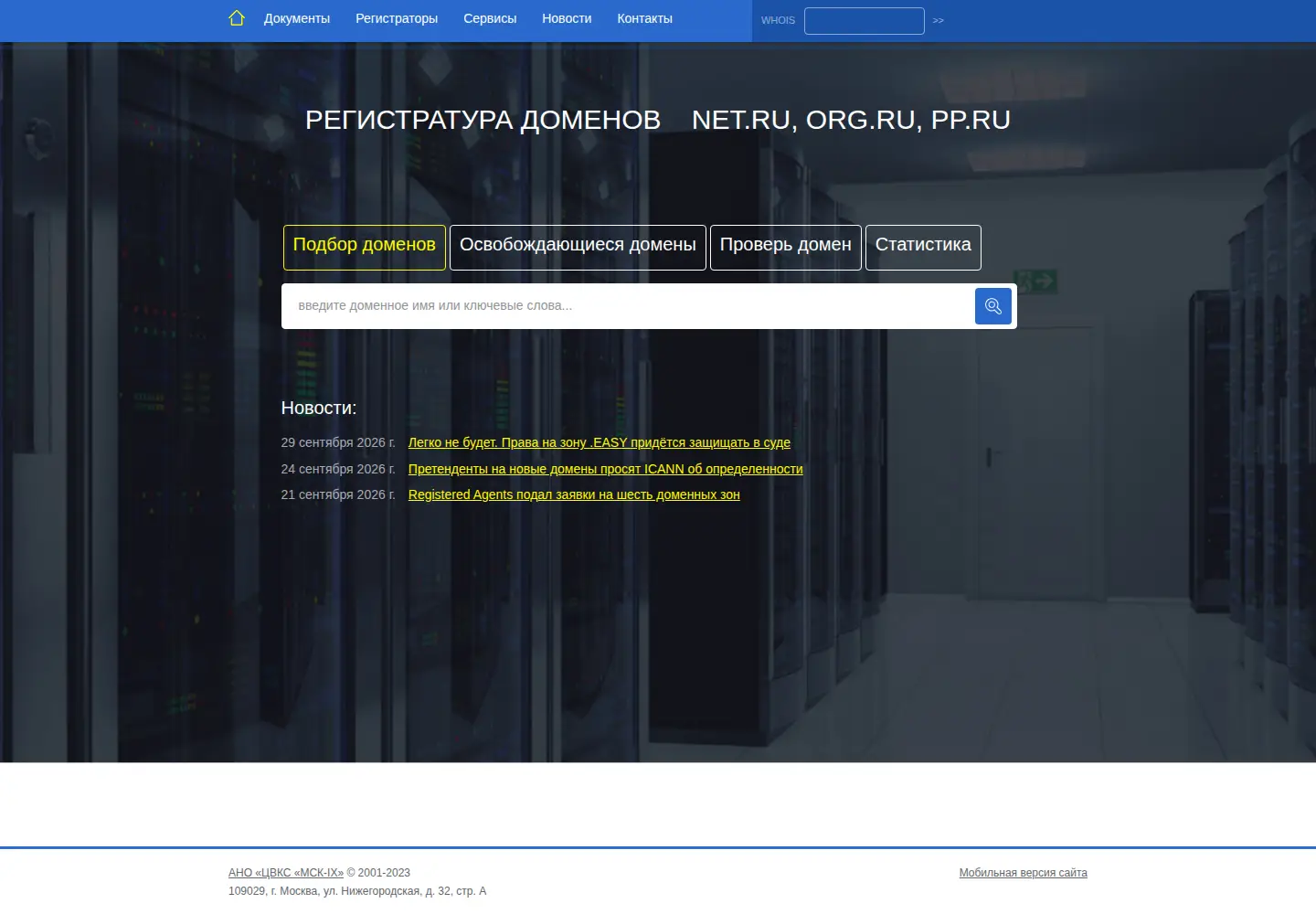Select the Подбор доменов tab
This screenshot has width=1316, height=914.
(365, 248)
